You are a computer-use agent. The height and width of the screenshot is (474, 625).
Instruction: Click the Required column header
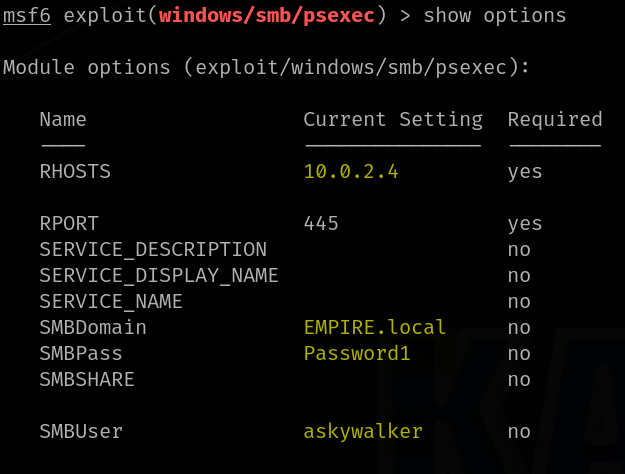tap(555, 120)
